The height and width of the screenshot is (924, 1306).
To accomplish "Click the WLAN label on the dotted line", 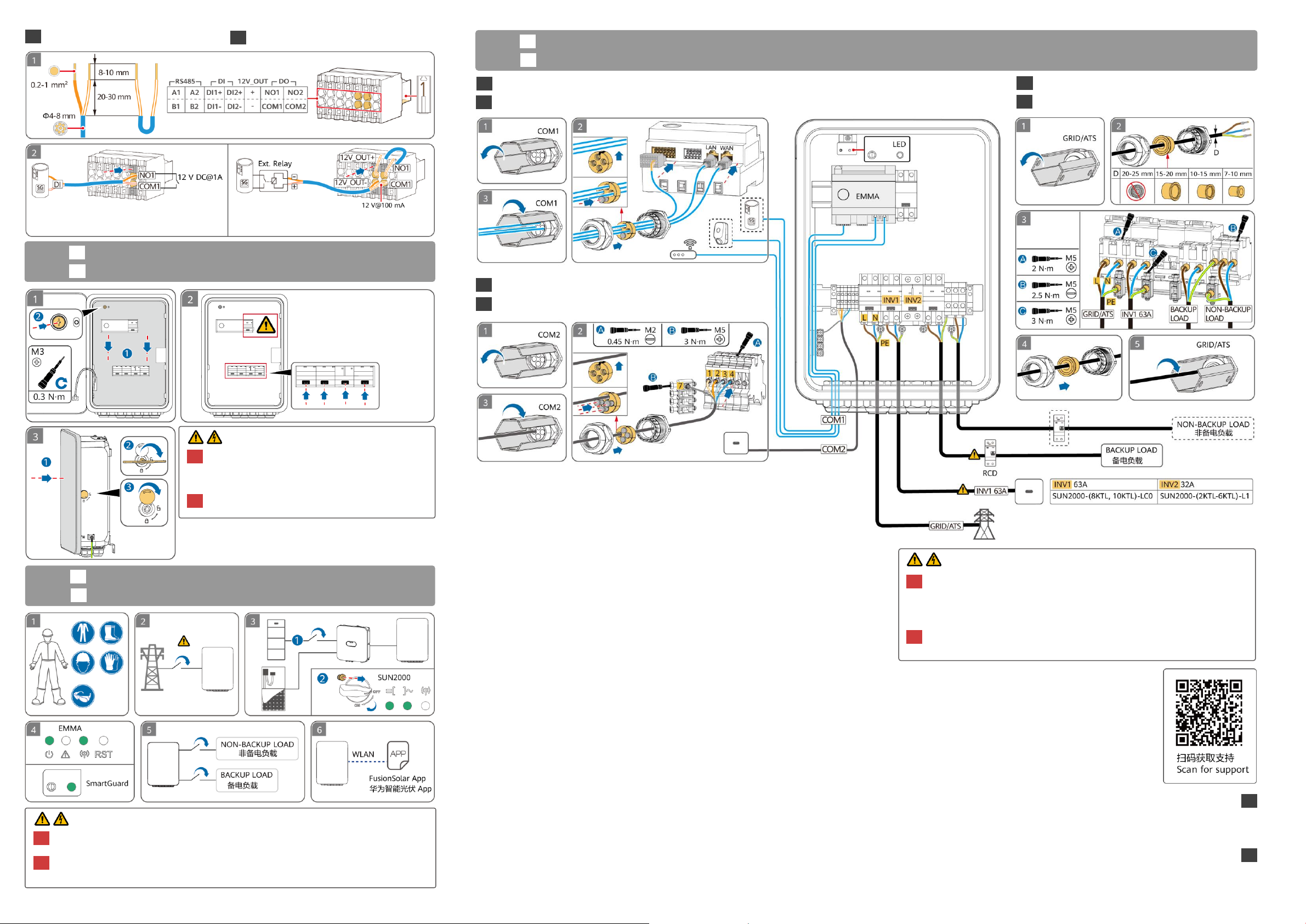I will click(x=363, y=755).
